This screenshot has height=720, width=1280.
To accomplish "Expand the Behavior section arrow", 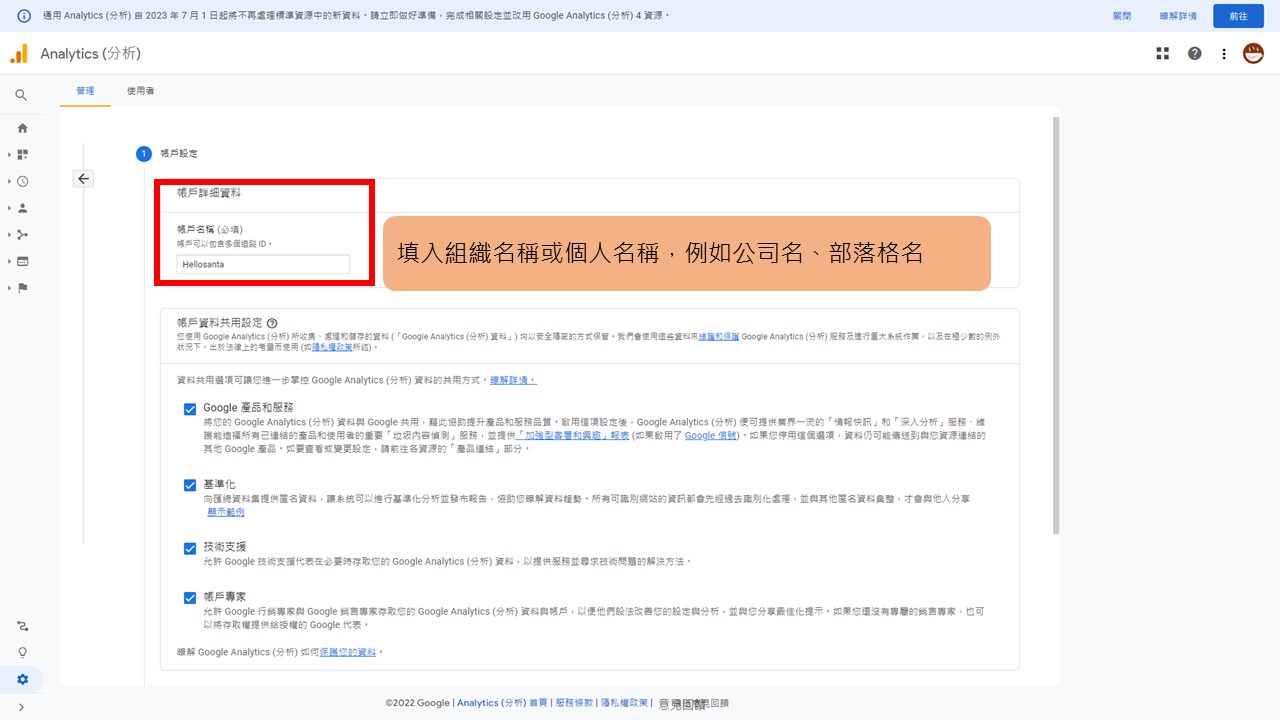I will coord(9,261).
